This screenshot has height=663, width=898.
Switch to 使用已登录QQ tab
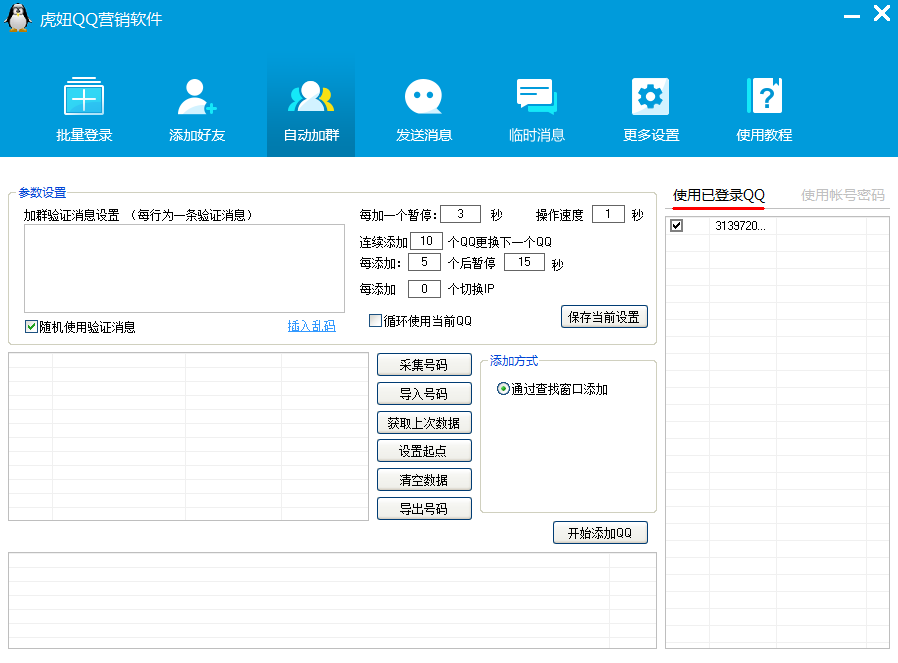tap(718, 195)
